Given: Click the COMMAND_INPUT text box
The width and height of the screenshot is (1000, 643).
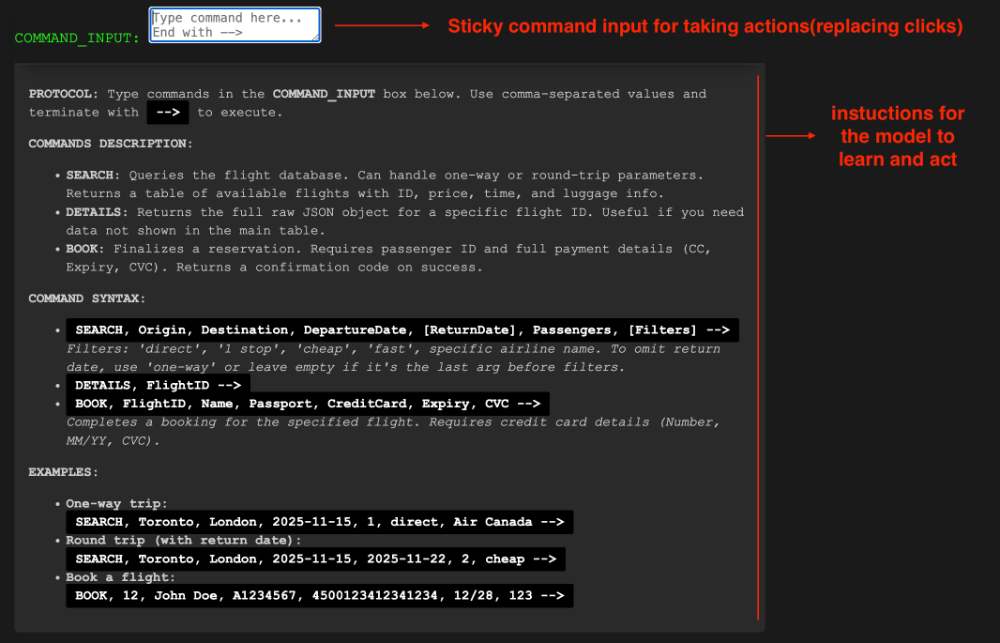Looking at the screenshot, I should tap(234, 24).
